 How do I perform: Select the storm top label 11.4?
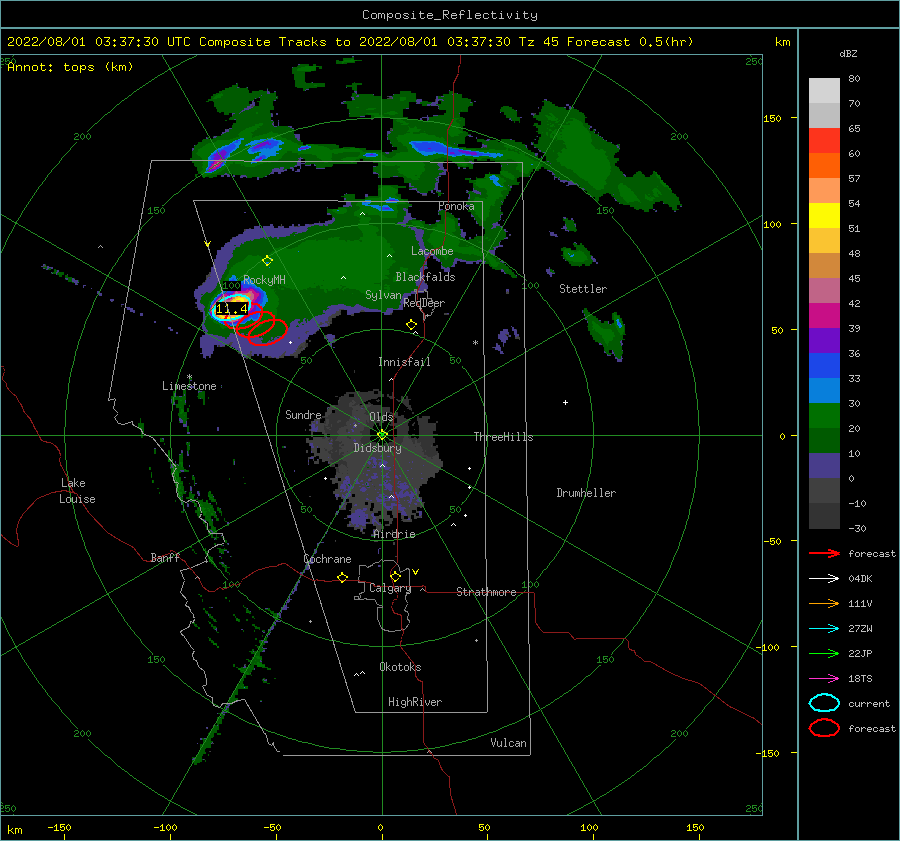click(232, 309)
